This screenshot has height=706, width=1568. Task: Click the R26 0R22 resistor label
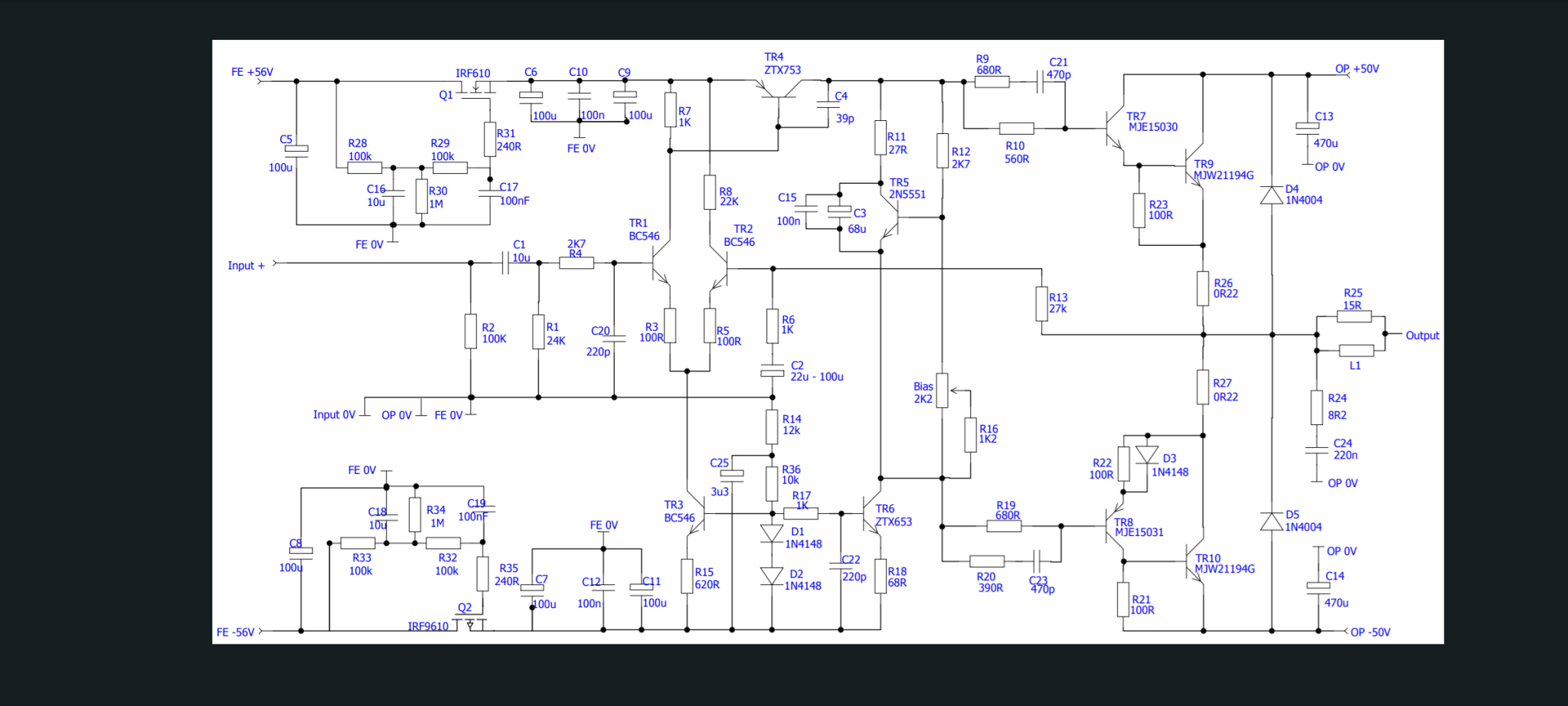click(x=1226, y=289)
